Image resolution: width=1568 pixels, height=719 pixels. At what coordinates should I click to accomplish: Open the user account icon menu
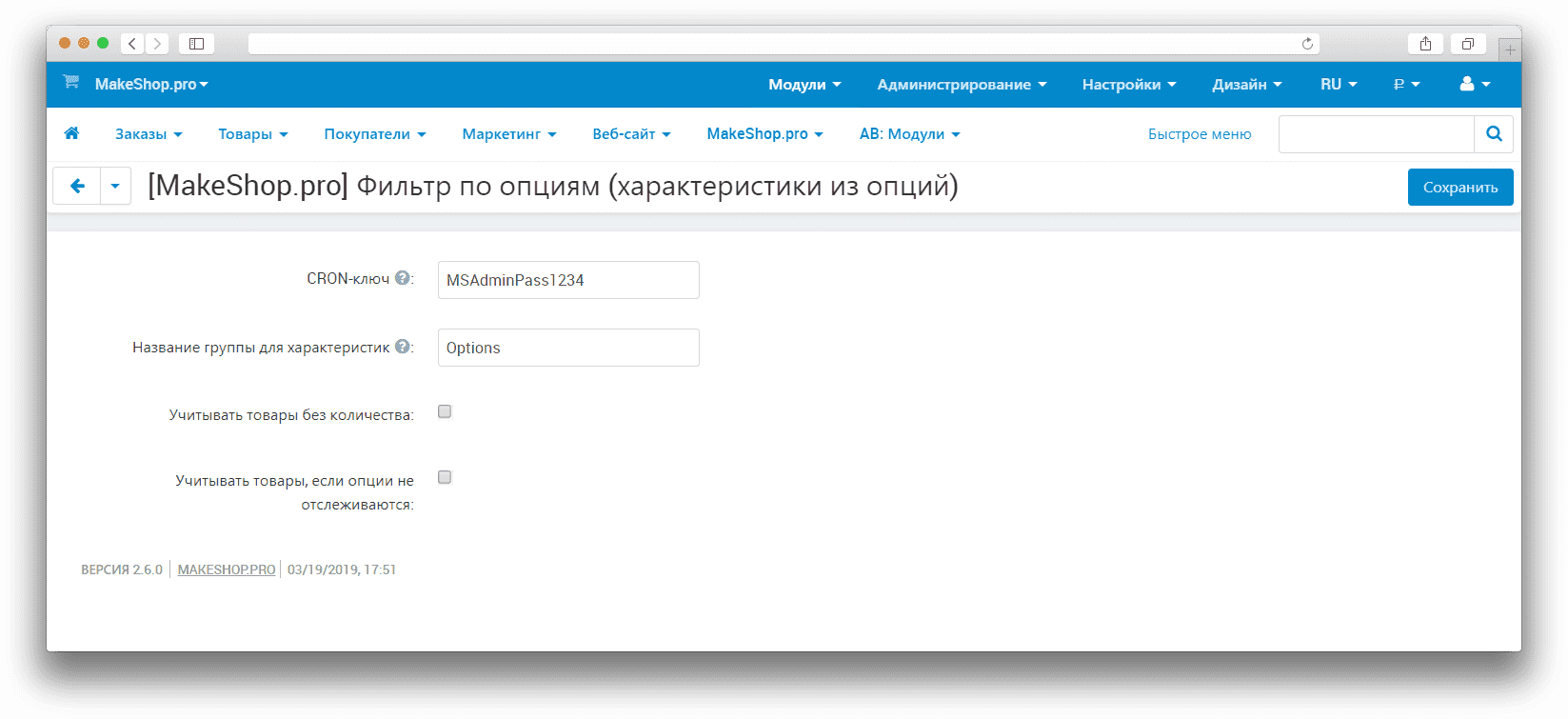tap(1475, 84)
